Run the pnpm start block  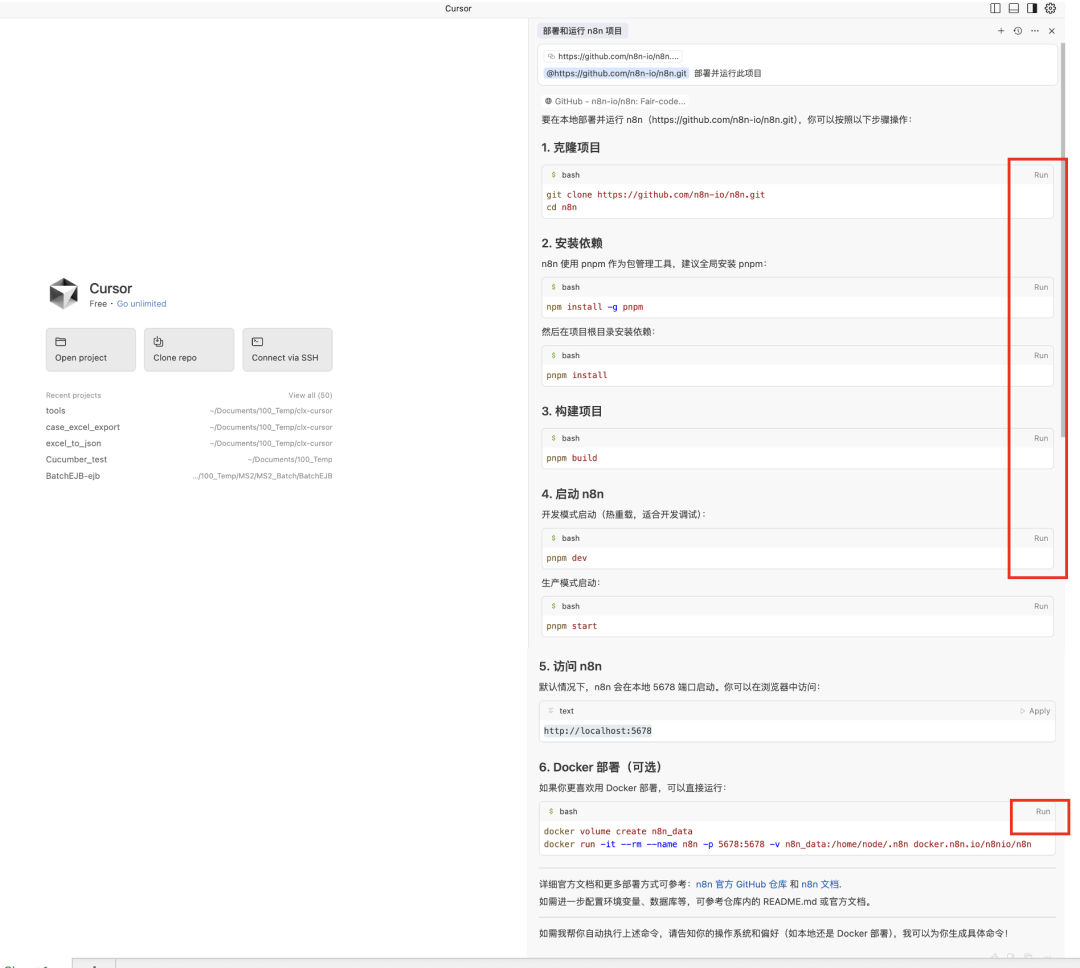pyautogui.click(x=1041, y=606)
